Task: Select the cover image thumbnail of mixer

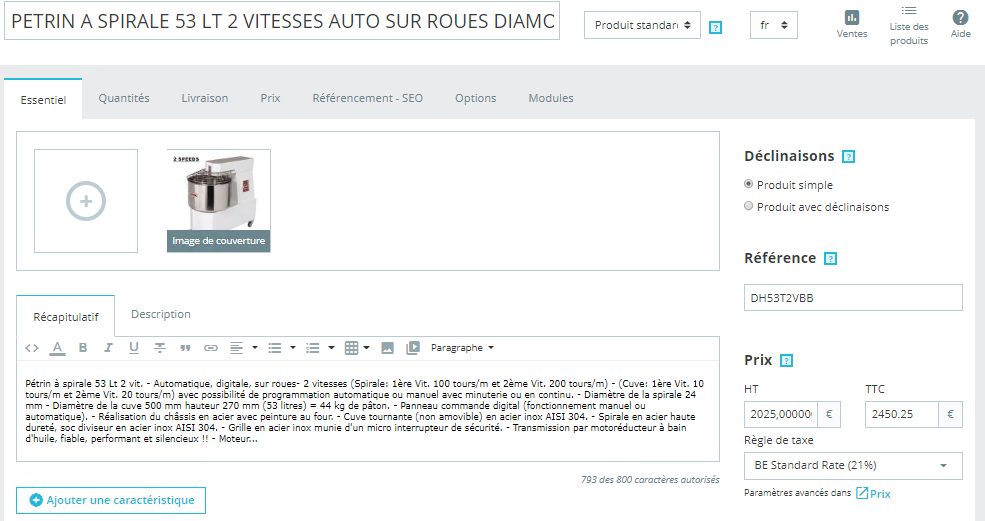Action: click(219, 200)
